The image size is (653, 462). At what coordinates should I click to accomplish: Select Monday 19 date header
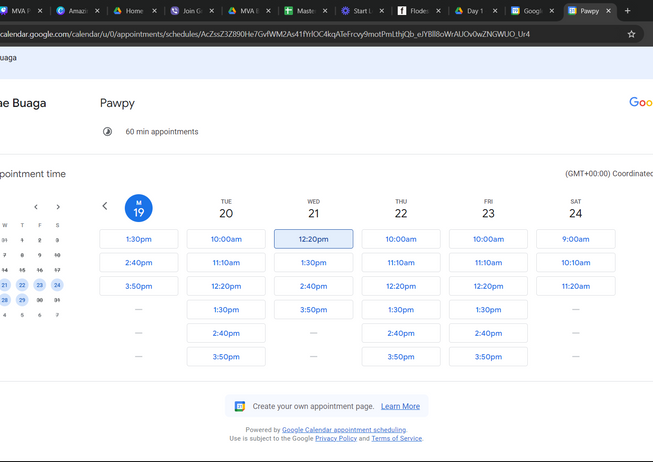tap(139, 208)
